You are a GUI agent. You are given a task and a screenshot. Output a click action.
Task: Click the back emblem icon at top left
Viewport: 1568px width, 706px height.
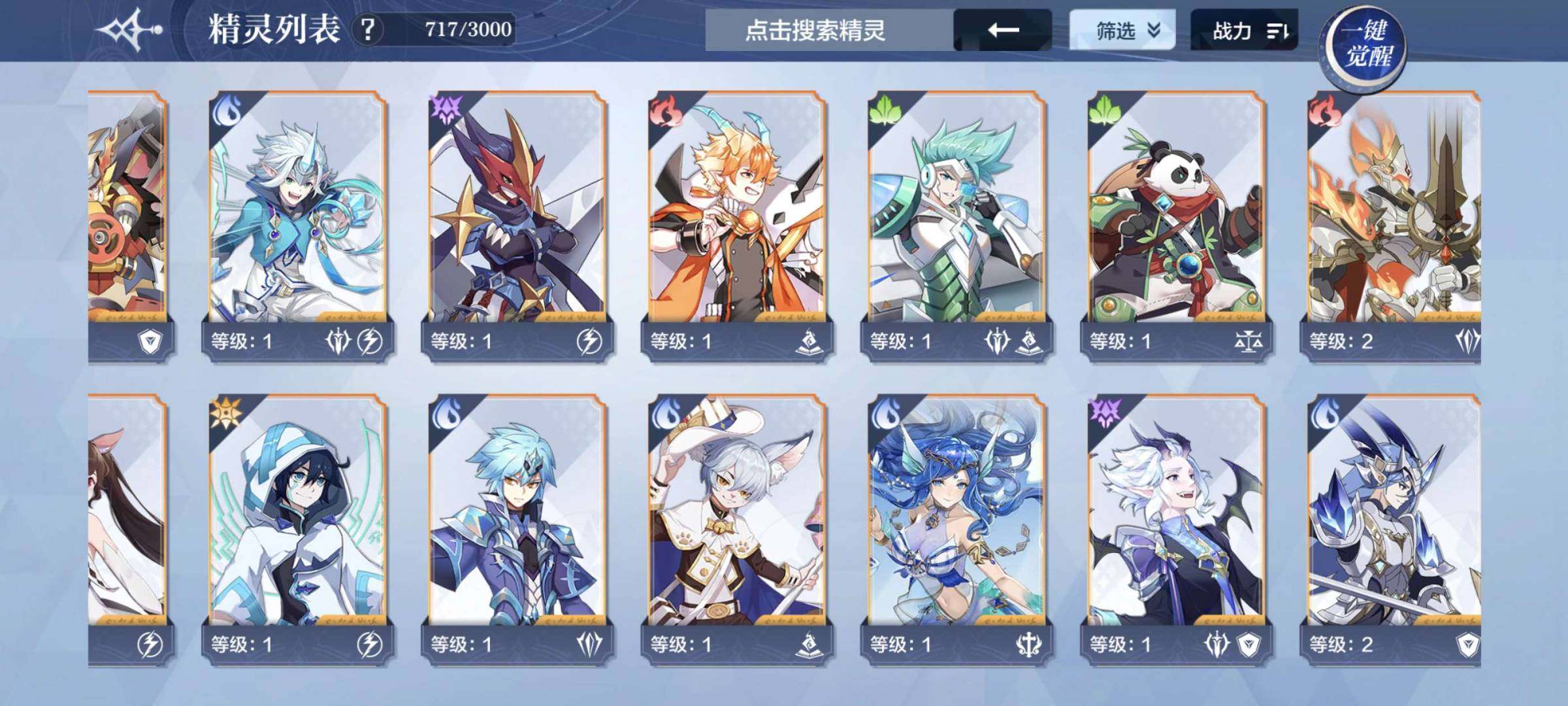[129, 29]
